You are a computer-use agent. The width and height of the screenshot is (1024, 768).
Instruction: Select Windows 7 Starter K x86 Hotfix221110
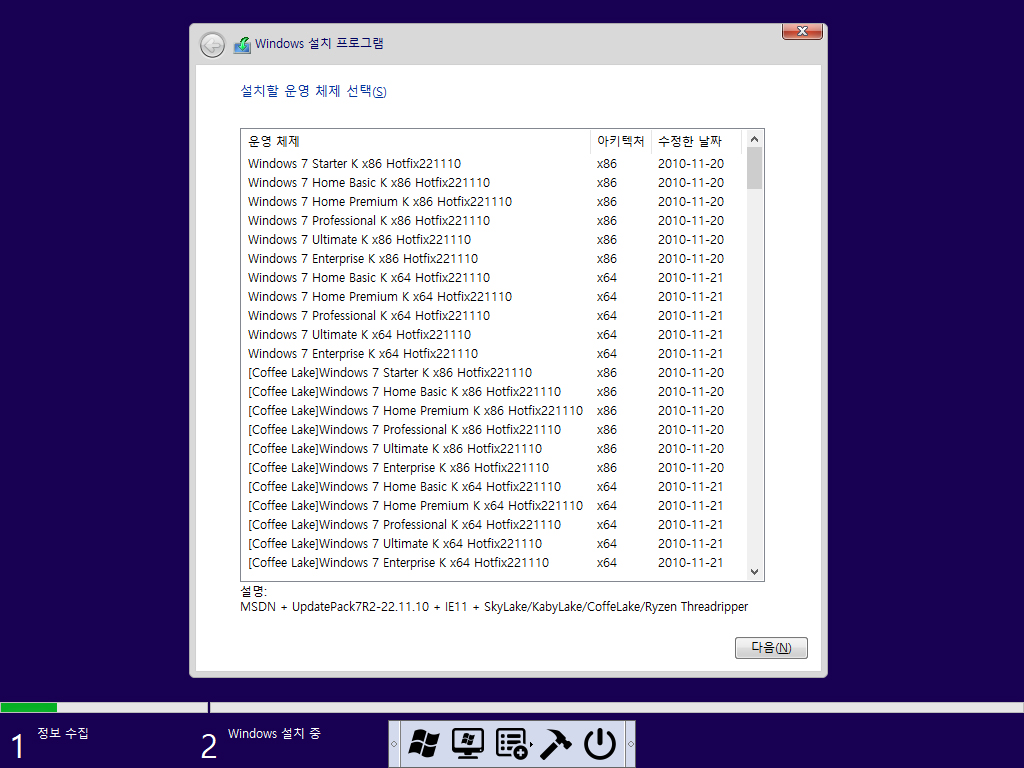point(492,163)
